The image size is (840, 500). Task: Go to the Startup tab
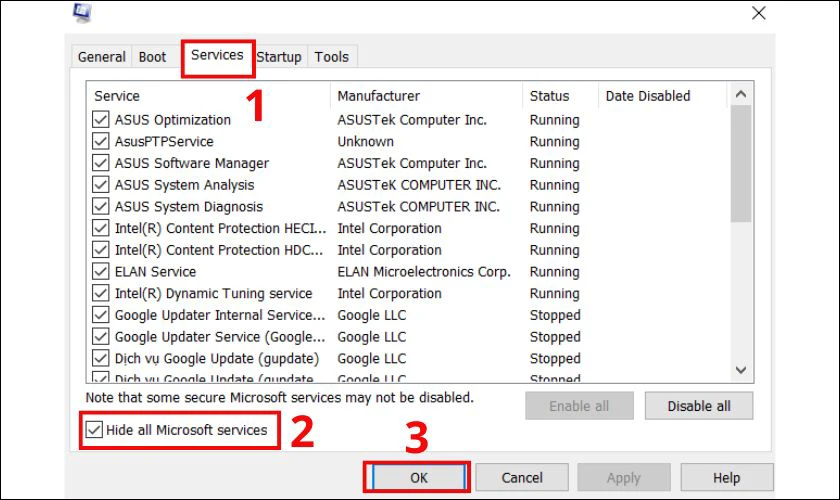tap(279, 57)
